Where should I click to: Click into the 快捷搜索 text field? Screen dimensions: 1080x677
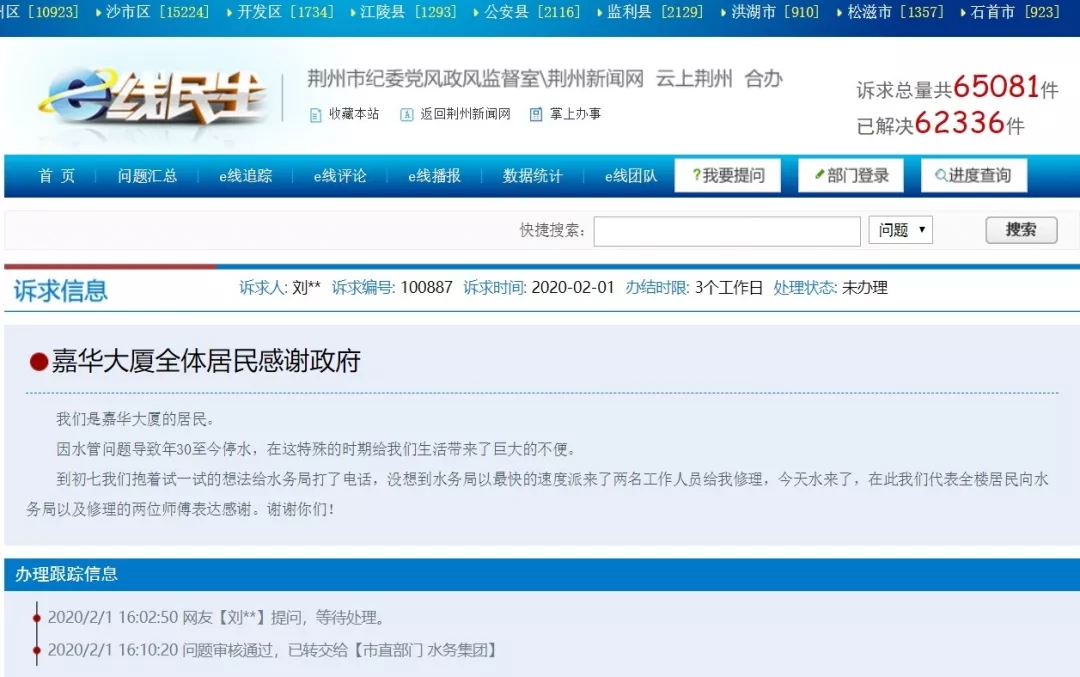(726, 231)
